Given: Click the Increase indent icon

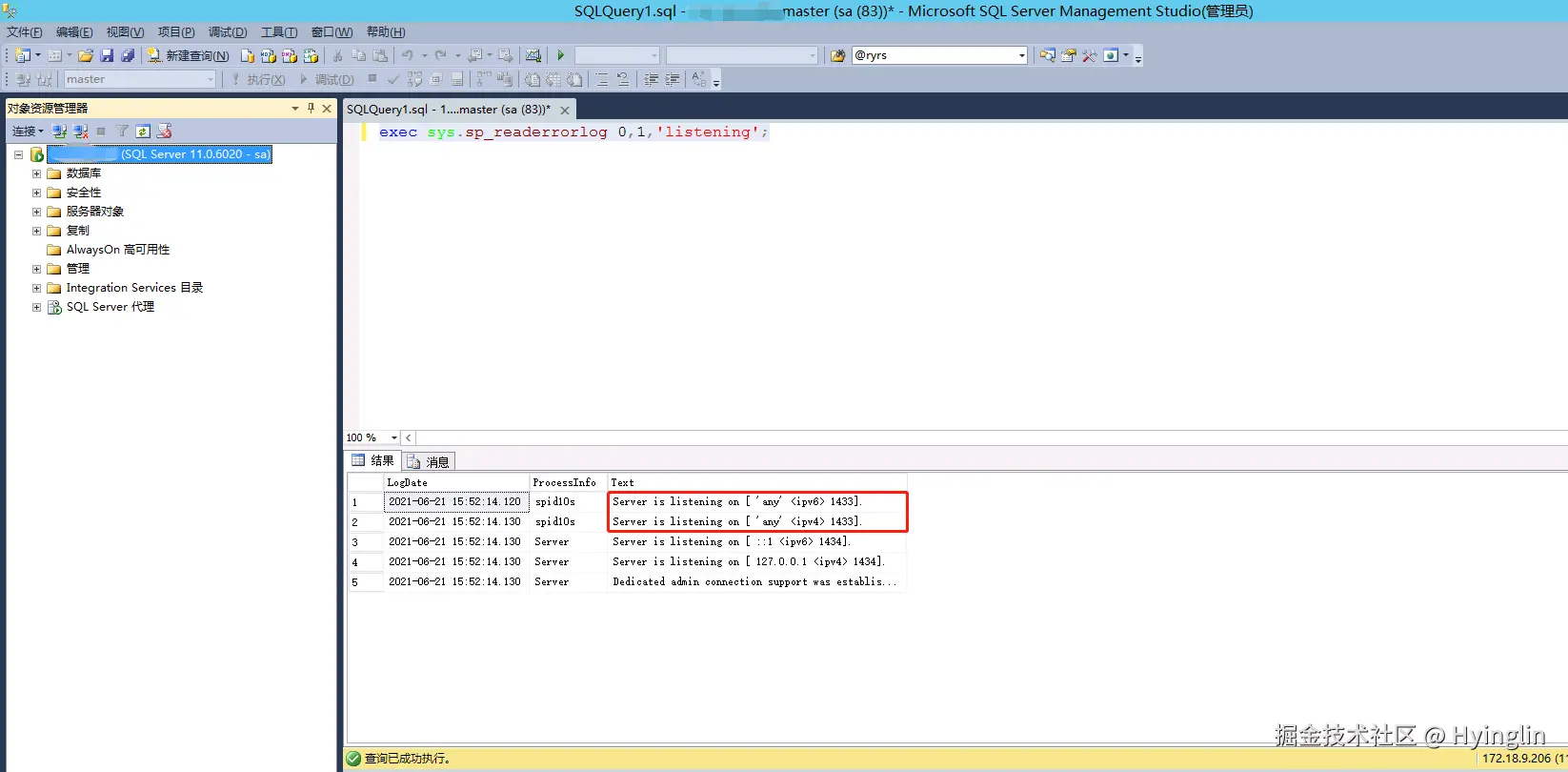Looking at the screenshot, I should coord(673,79).
